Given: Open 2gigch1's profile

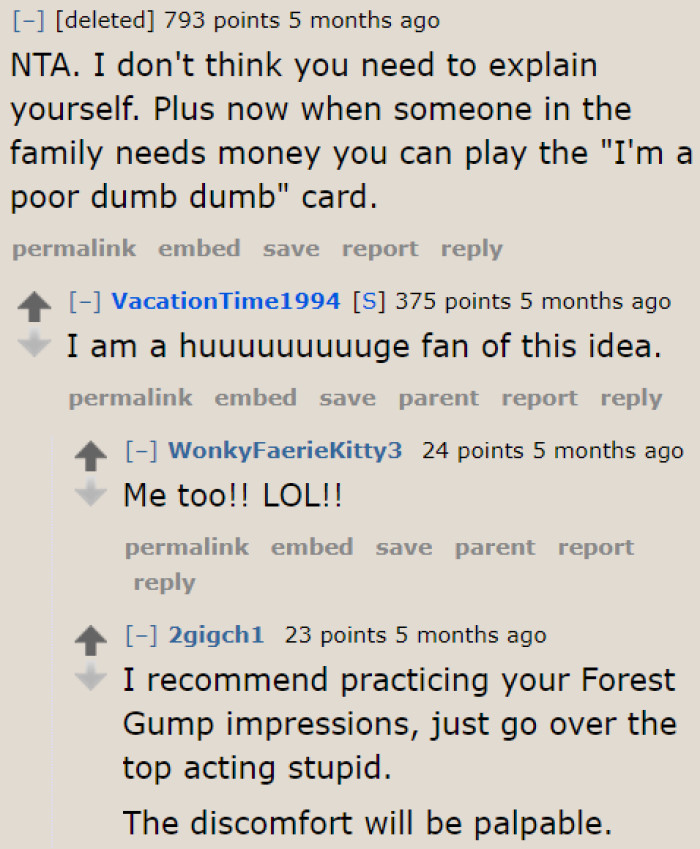Looking at the screenshot, I should tap(216, 634).
